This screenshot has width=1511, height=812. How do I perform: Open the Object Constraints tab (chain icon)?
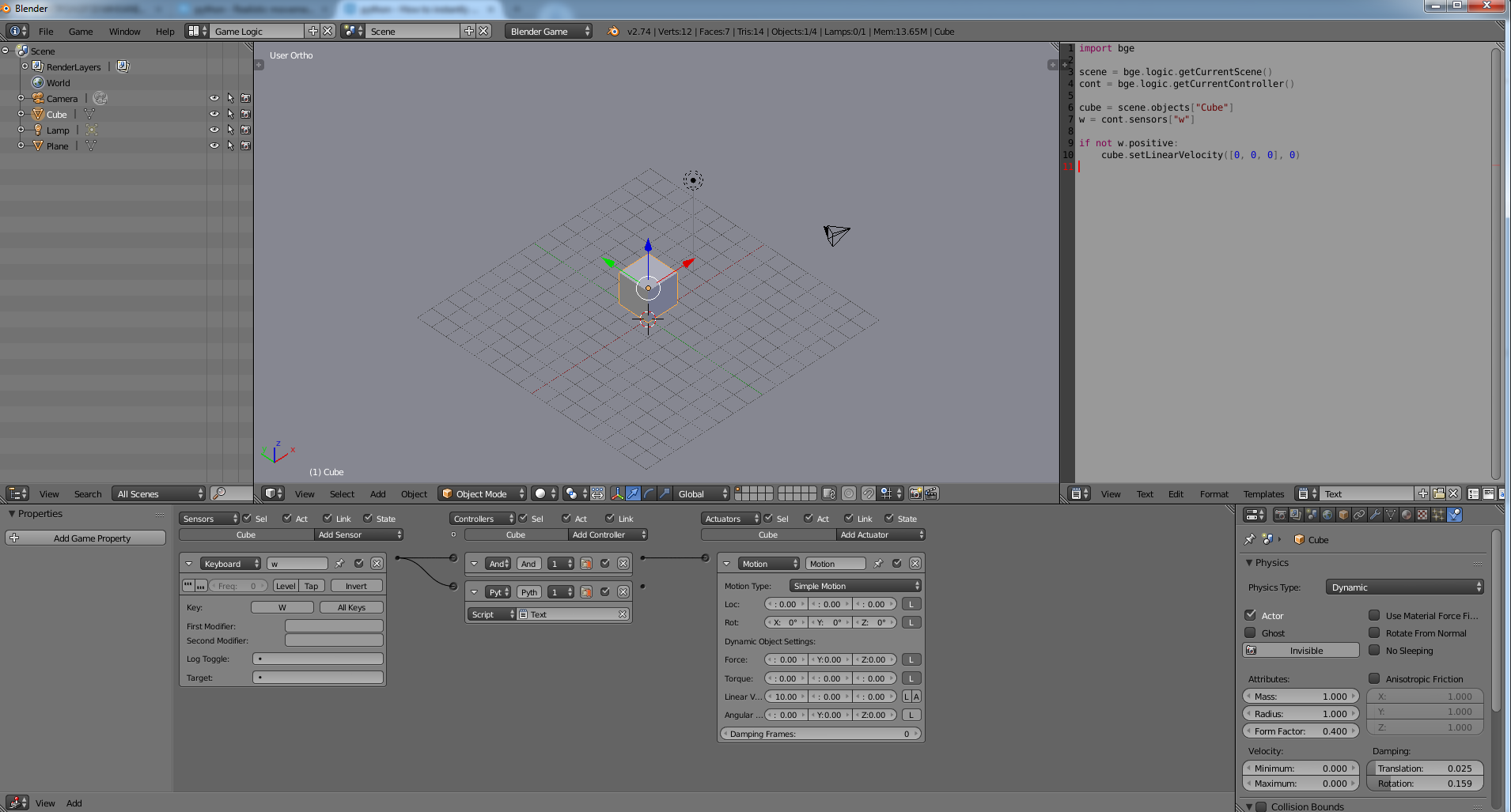[x=1359, y=515]
